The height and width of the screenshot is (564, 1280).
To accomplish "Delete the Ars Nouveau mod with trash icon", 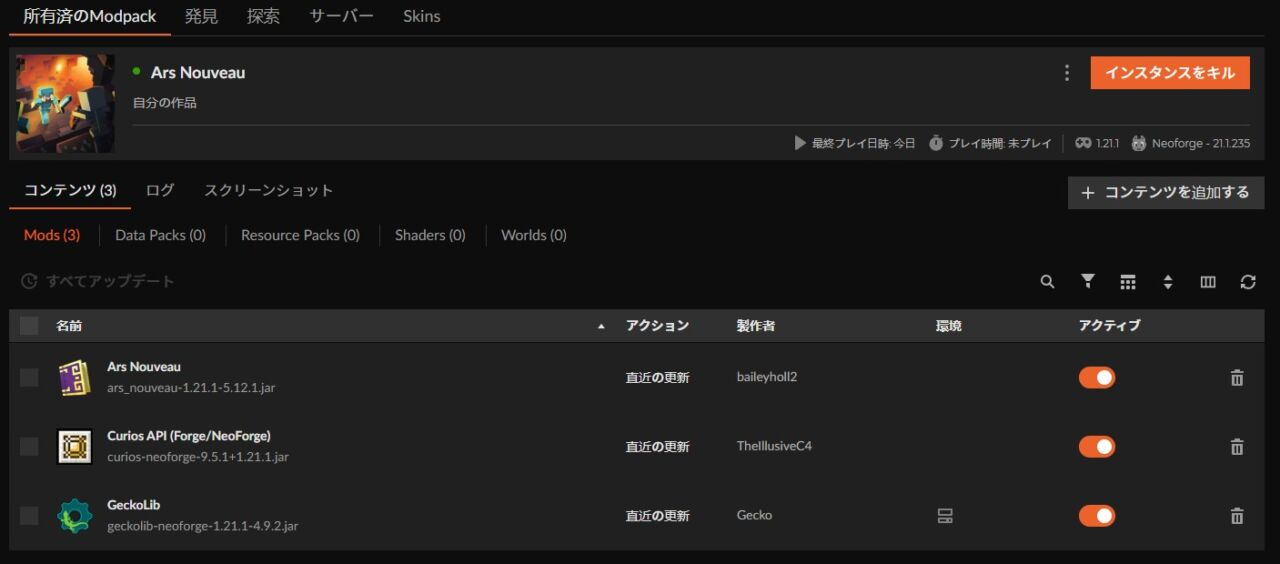I will click(x=1237, y=378).
